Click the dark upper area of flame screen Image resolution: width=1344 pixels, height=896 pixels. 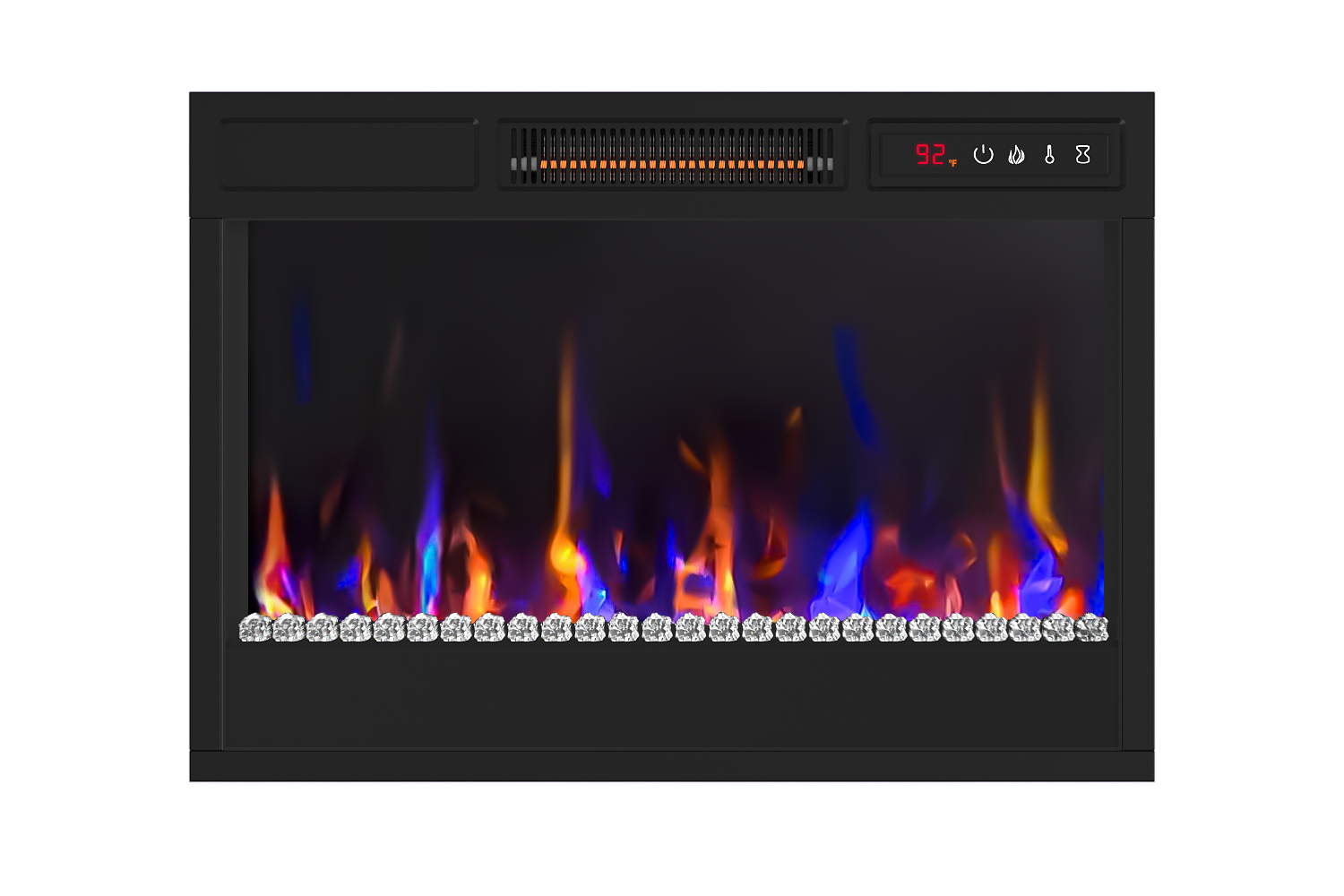pyautogui.click(x=672, y=269)
